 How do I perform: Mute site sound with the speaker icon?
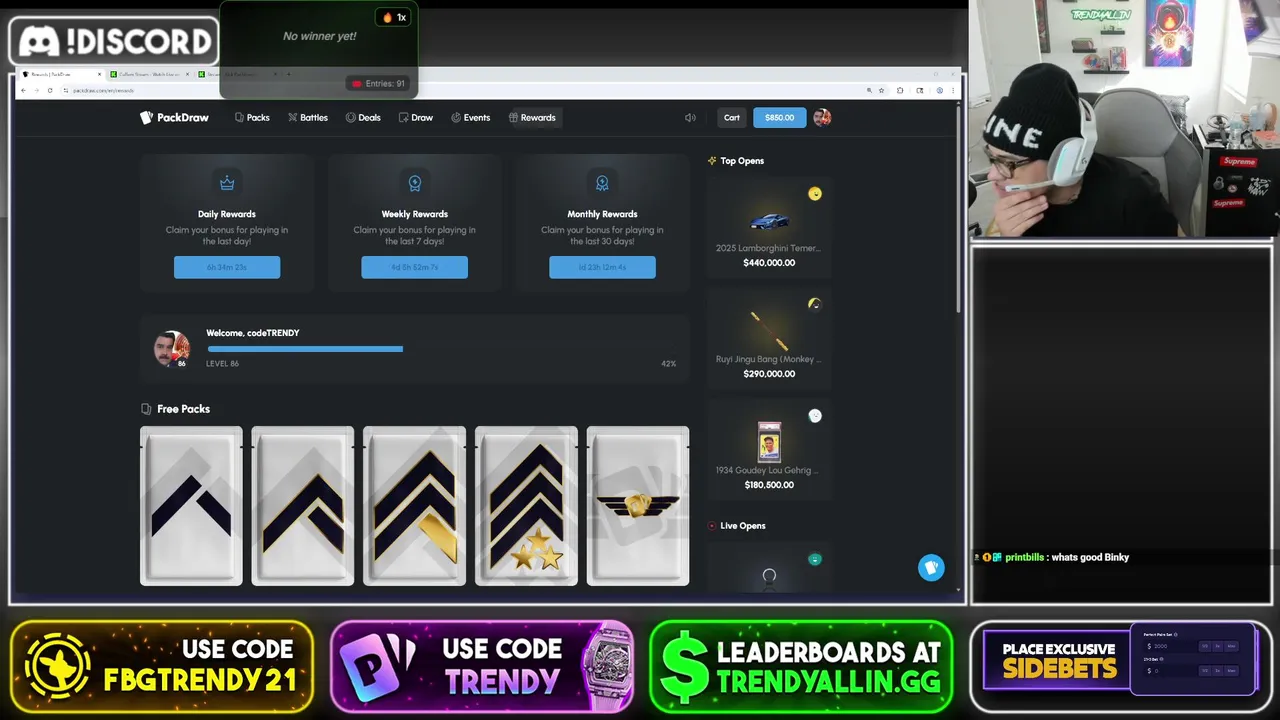690,117
